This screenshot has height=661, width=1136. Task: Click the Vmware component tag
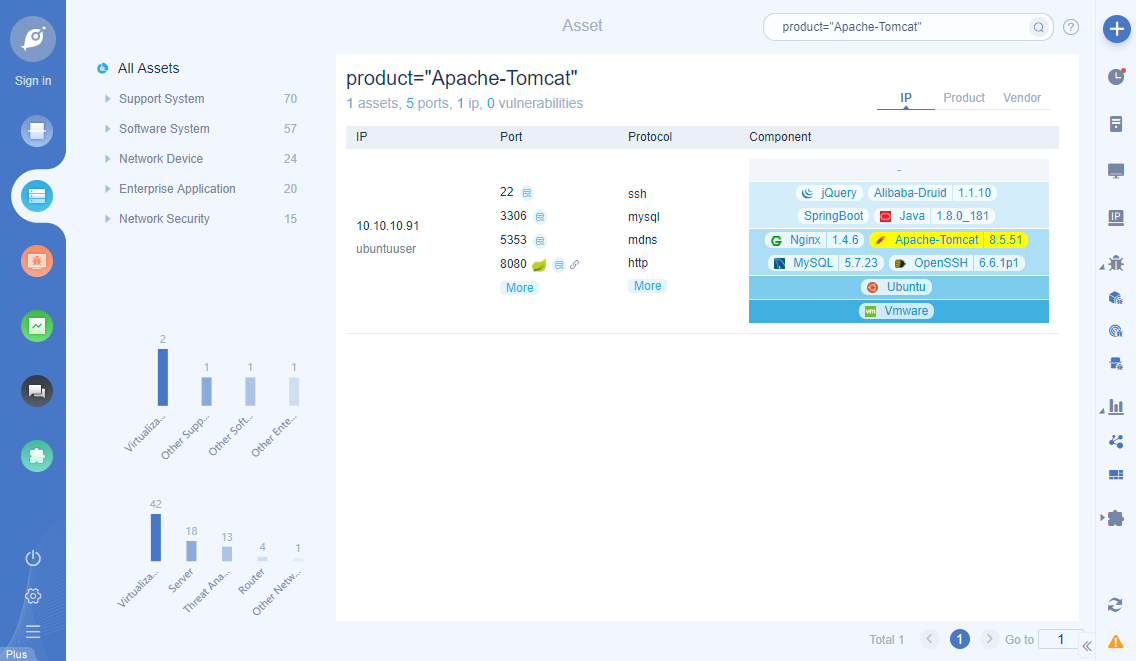(898, 311)
